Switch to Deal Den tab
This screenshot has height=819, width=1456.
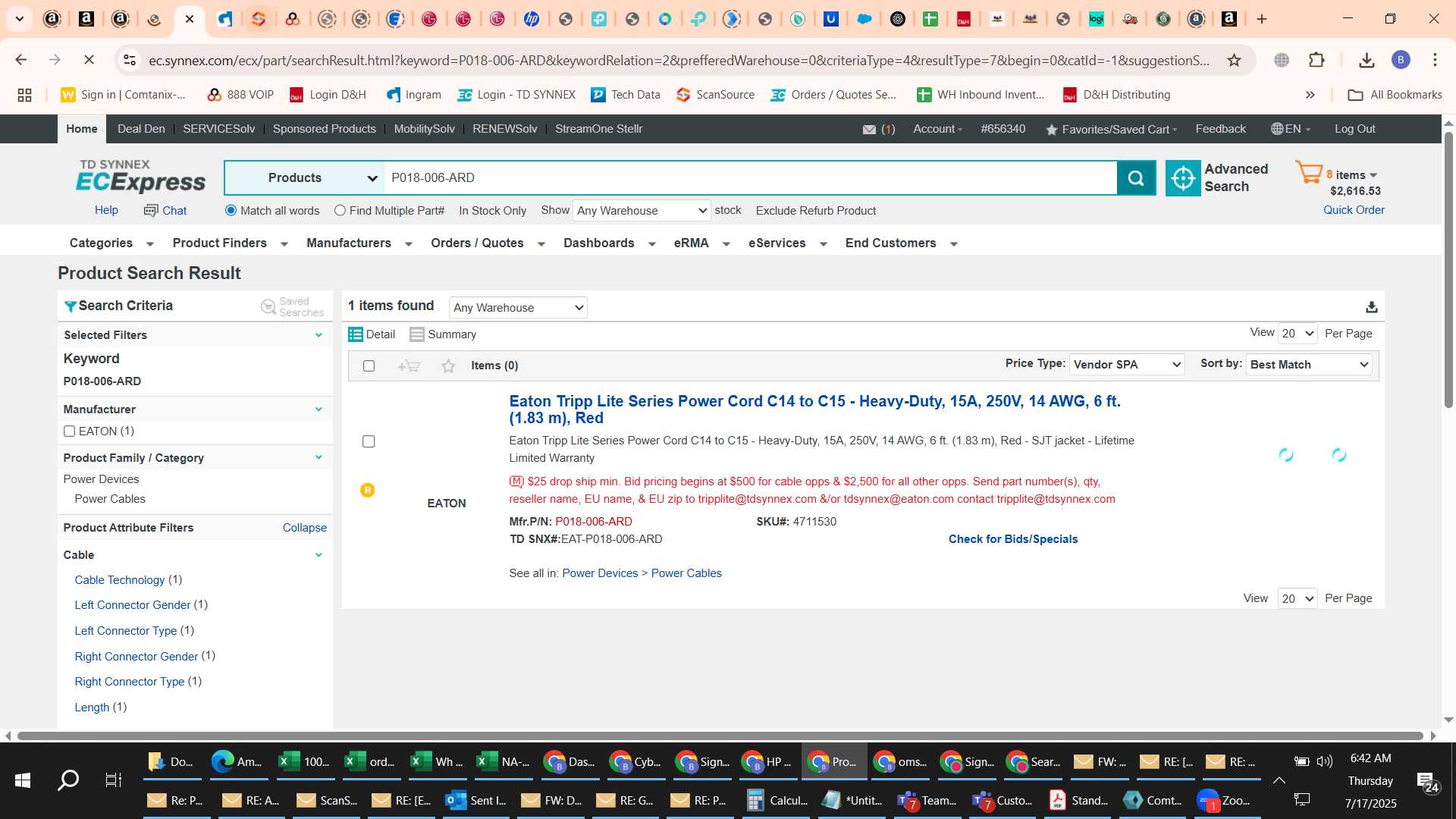click(x=141, y=129)
